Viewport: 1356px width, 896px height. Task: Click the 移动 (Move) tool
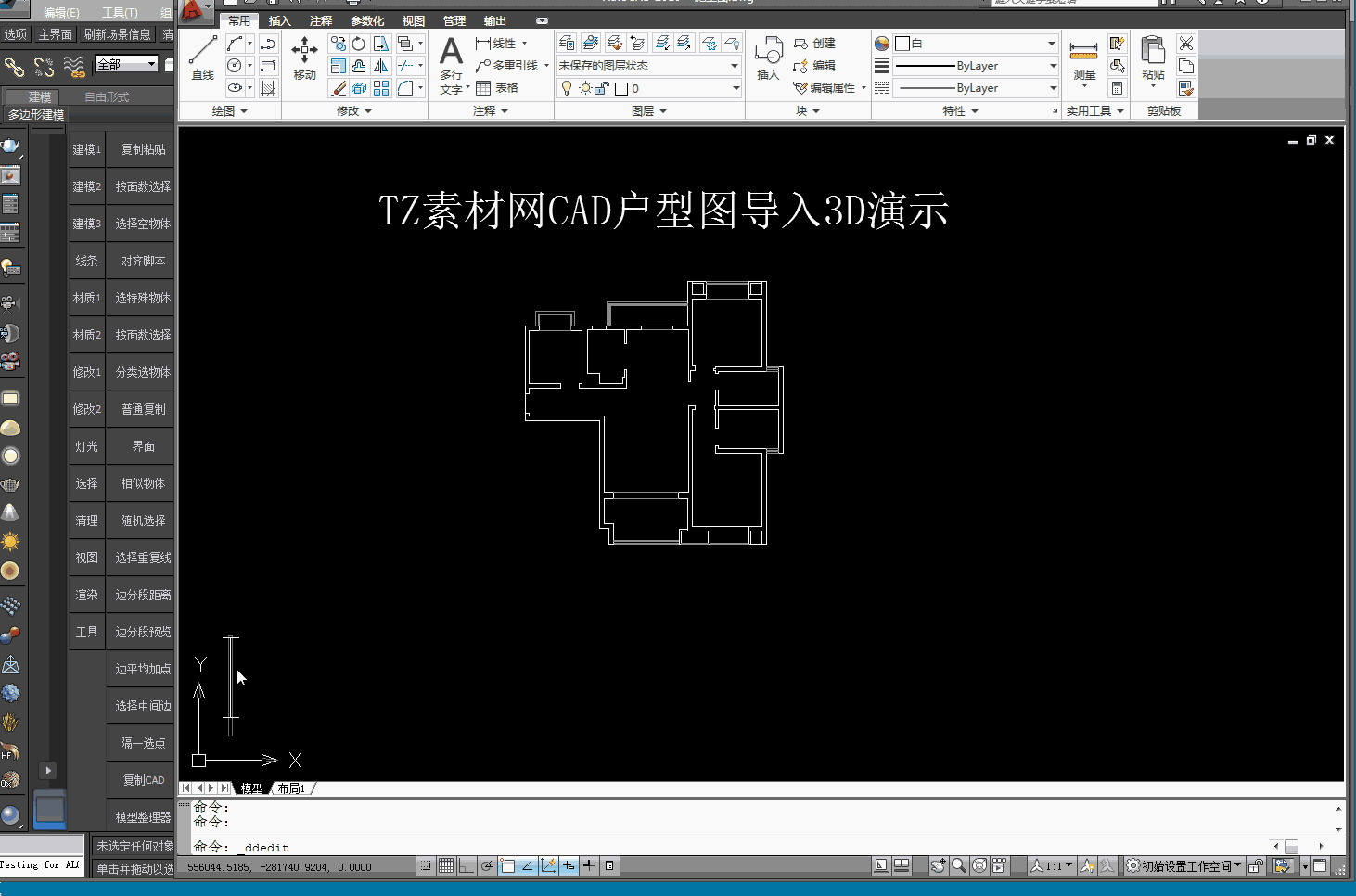pos(304,58)
